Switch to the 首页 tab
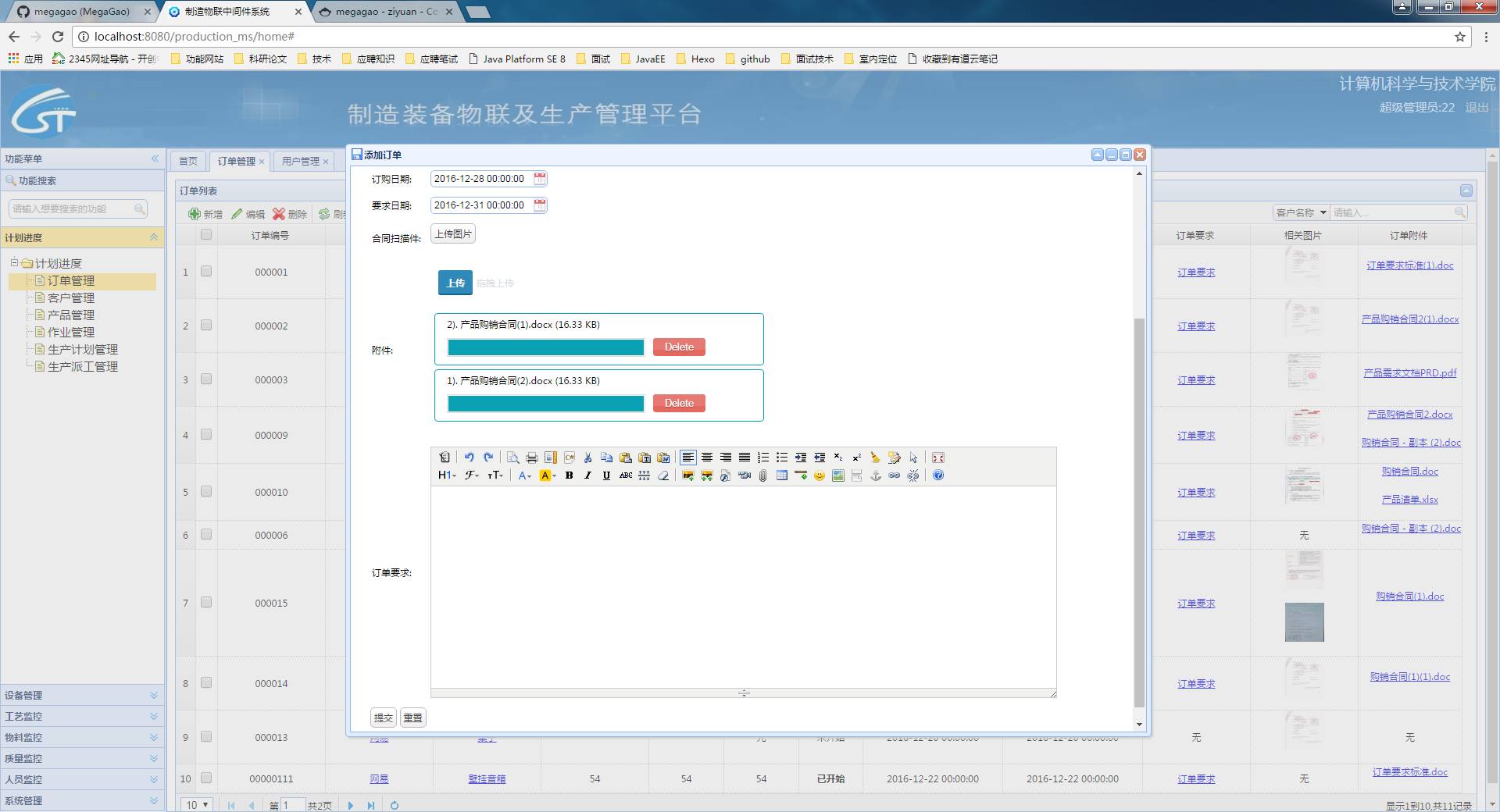The width and height of the screenshot is (1500, 812). pyautogui.click(x=188, y=161)
